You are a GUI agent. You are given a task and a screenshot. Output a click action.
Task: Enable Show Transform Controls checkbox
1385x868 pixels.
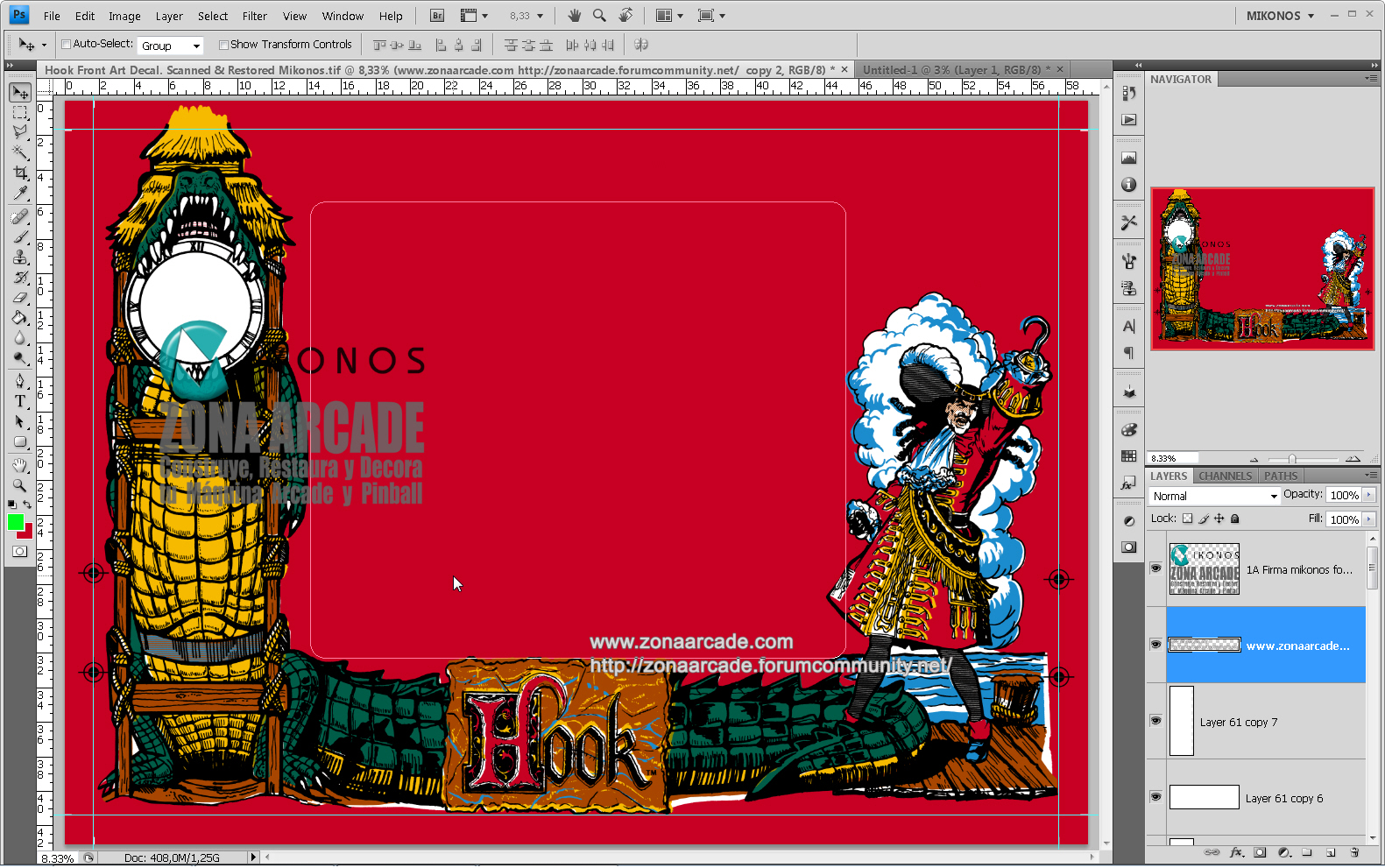[223, 45]
